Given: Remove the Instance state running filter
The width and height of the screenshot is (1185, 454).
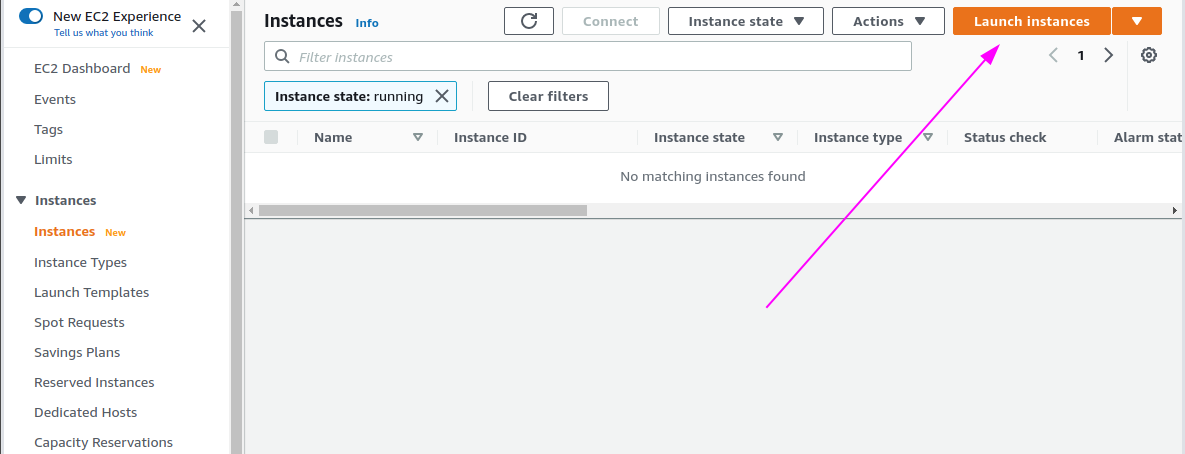Looking at the screenshot, I should (x=442, y=96).
